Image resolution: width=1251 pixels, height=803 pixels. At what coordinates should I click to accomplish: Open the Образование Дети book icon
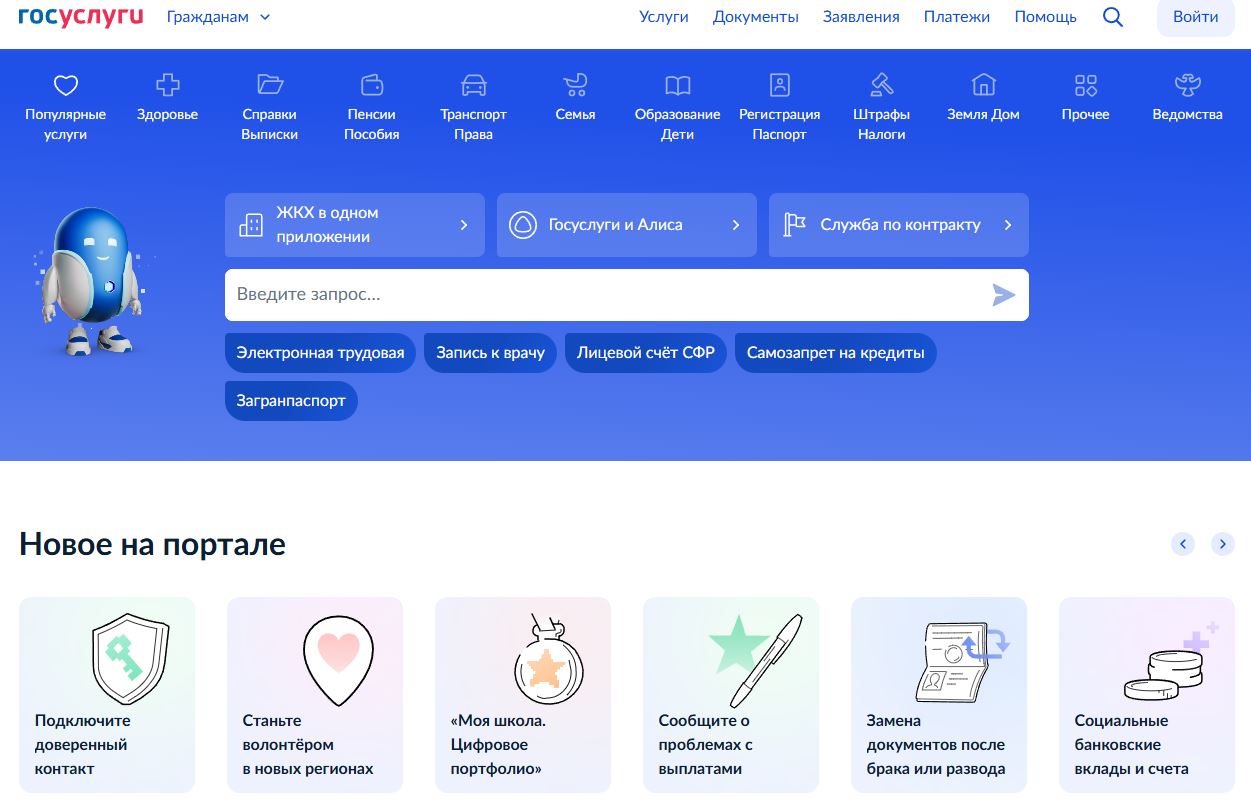click(x=677, y=85)
